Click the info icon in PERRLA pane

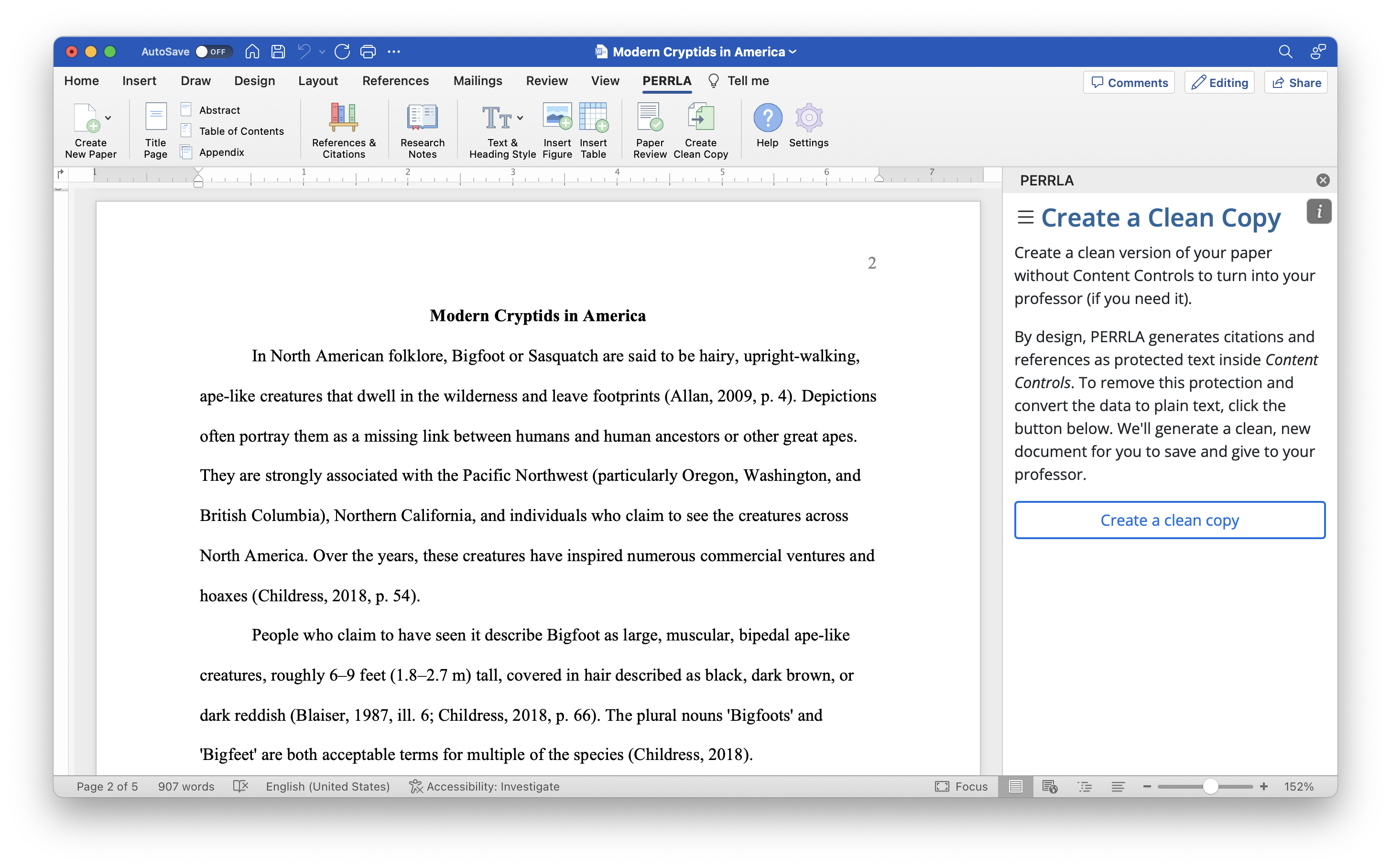click(1319, 212)
